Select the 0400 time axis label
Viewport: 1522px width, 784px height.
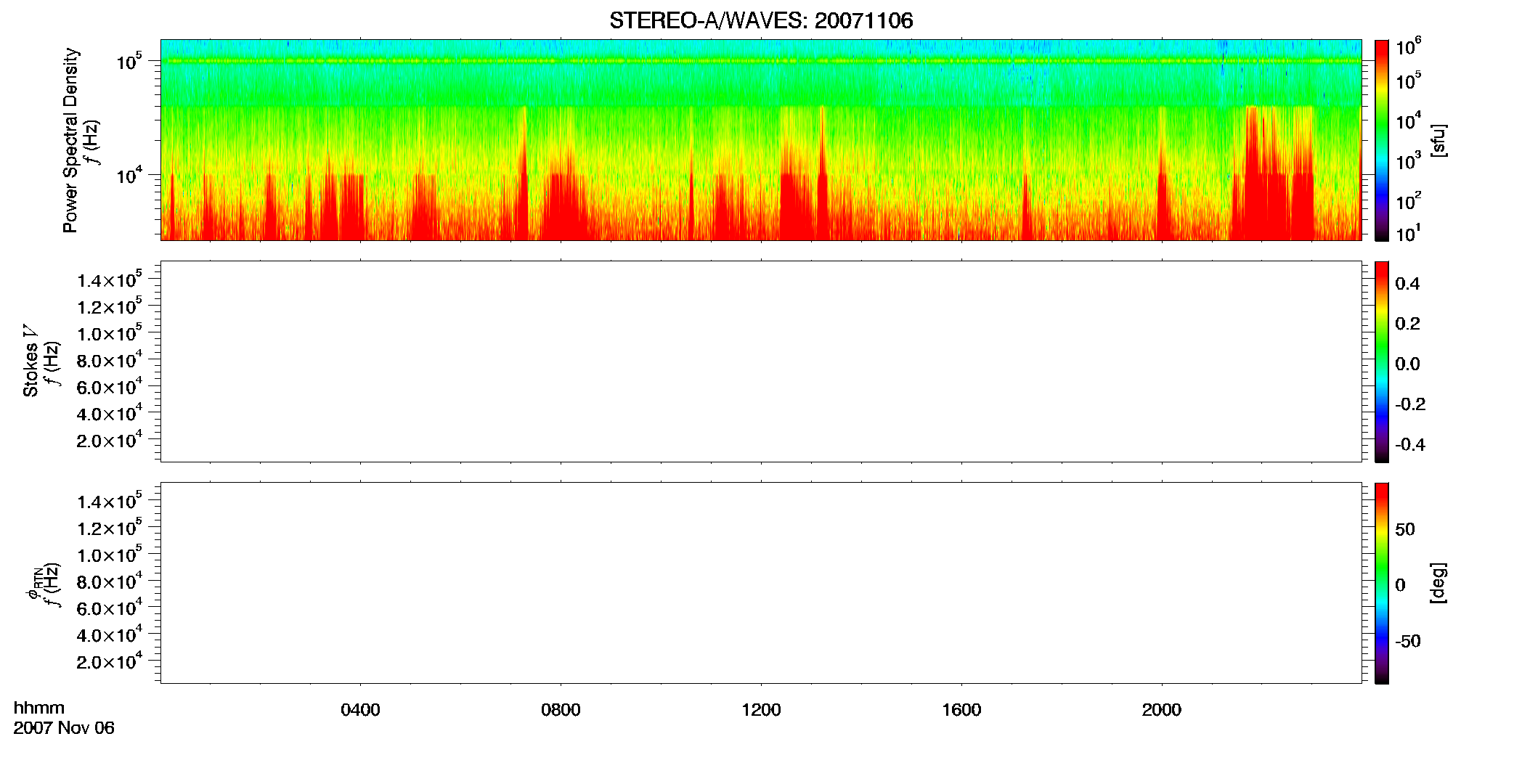pos(360,710)
